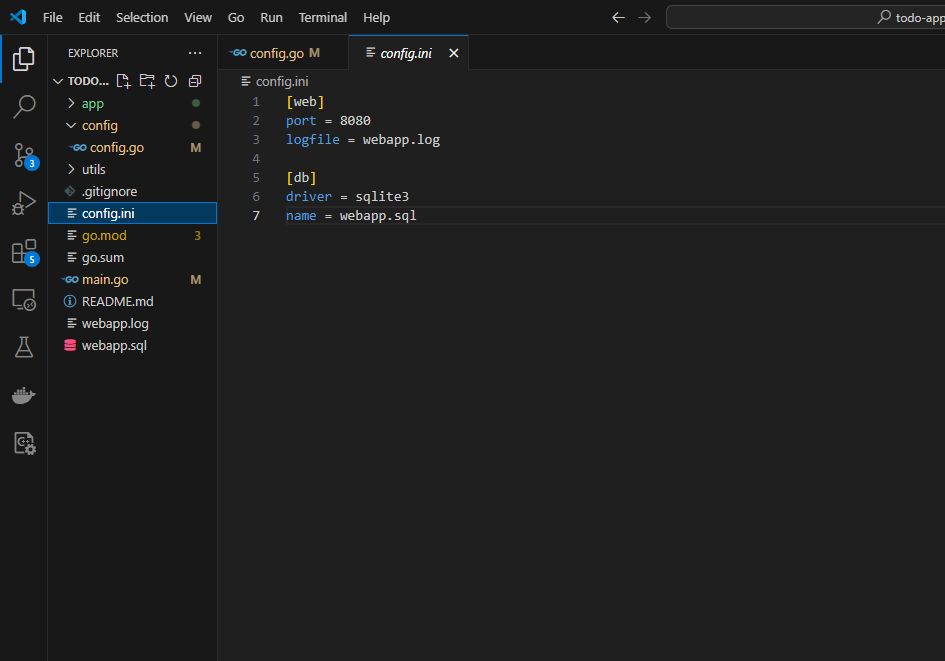Open the Selection menu

pos(142,17)
